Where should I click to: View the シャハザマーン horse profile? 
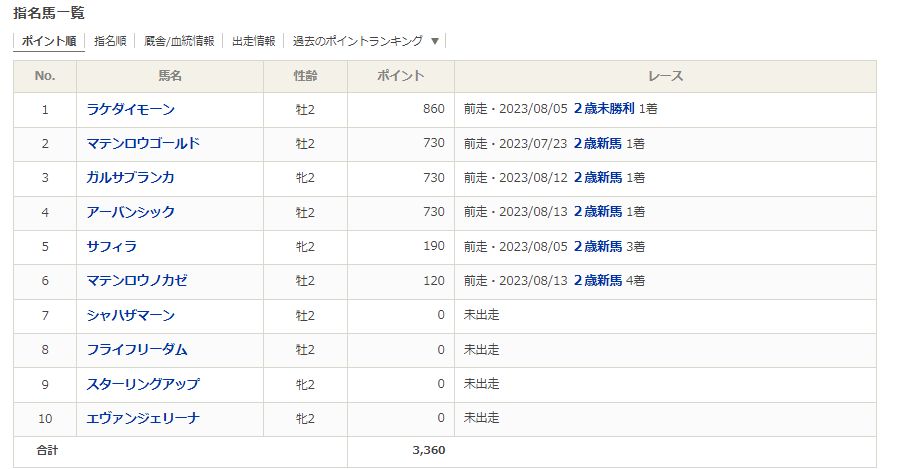[x=131, y=315]
